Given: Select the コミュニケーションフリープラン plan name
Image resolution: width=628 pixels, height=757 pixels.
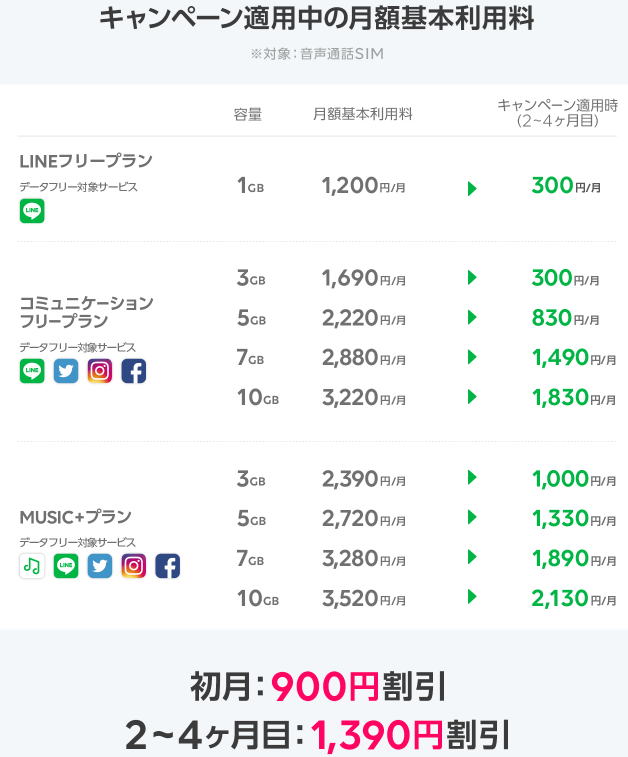Looking at the screenshot, I should tap(86, 311).
